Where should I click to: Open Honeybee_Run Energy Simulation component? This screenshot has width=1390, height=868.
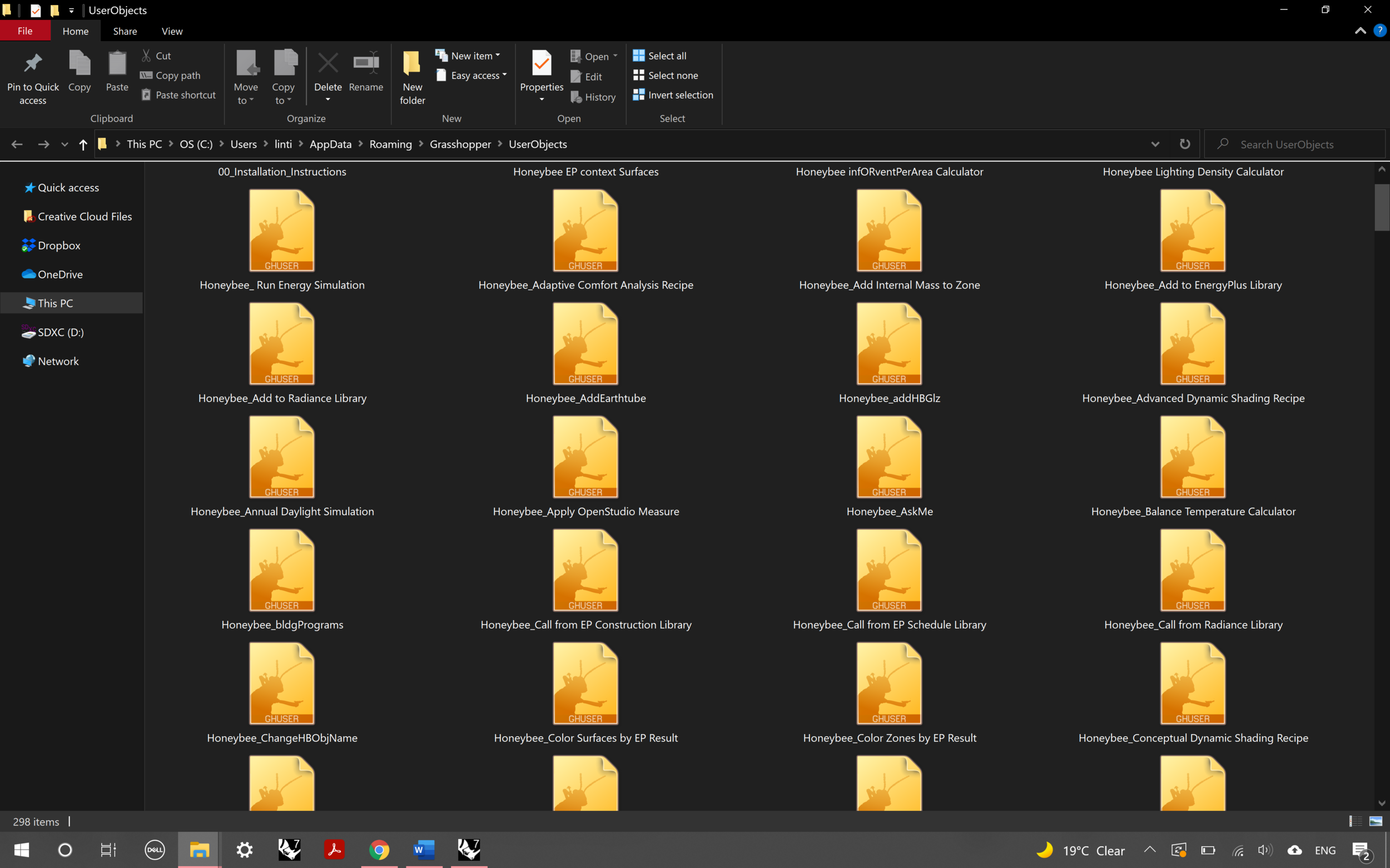coord(281,230)
